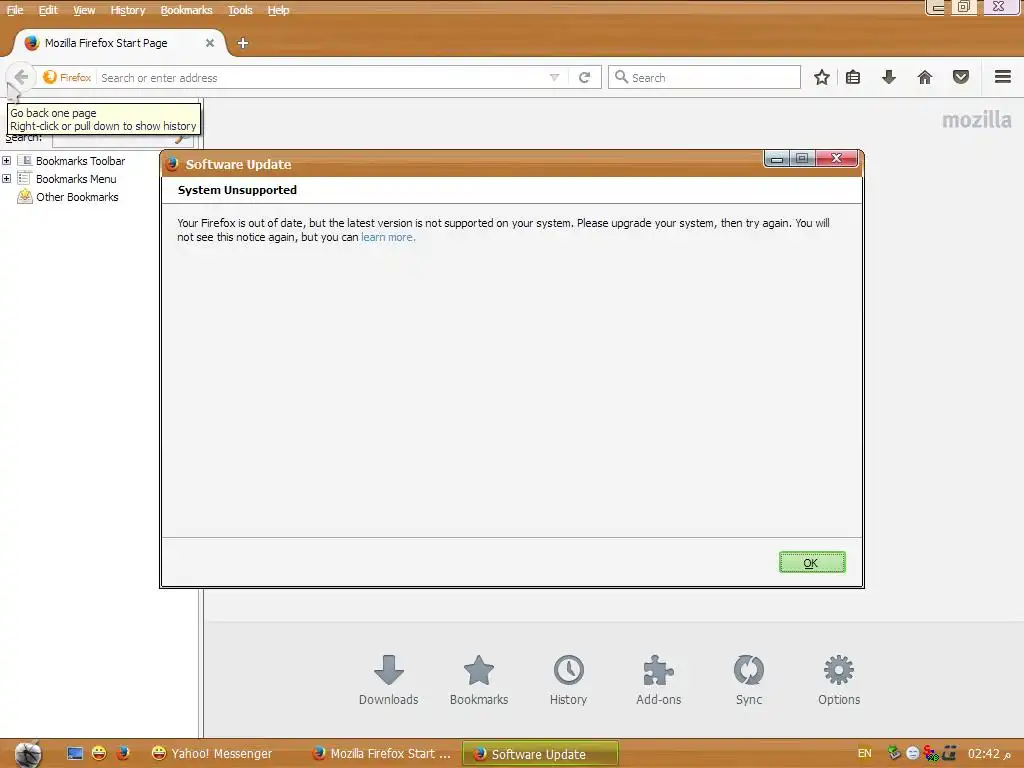
Task: Open Options from the start page
Action: tap(839, 680)
